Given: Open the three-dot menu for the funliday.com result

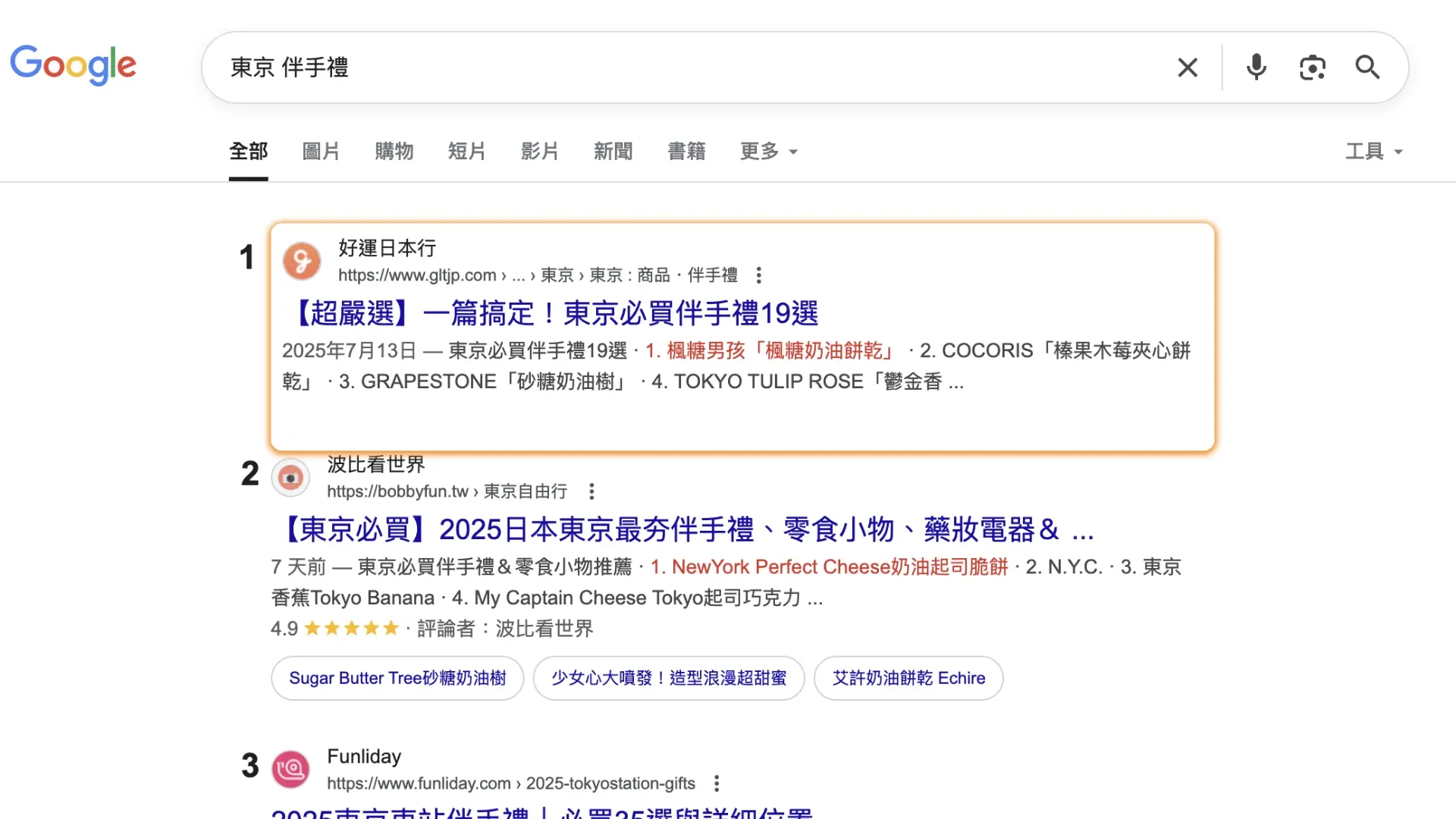Looking at the screenshot, I should (717, 783).
